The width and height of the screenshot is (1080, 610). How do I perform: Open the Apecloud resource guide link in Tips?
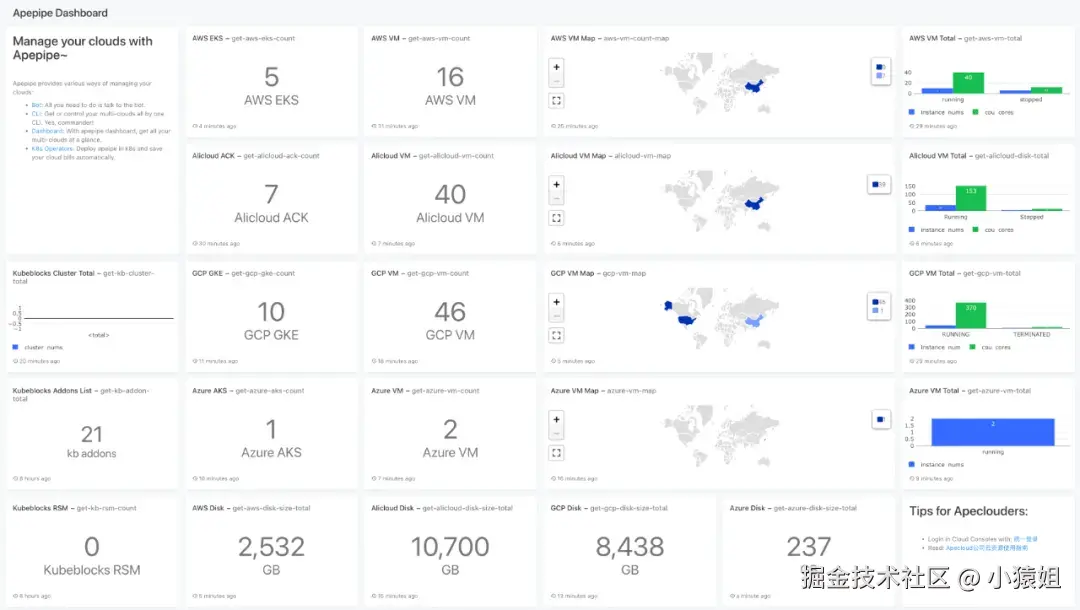pyautogui.click(x=986, y=548)
